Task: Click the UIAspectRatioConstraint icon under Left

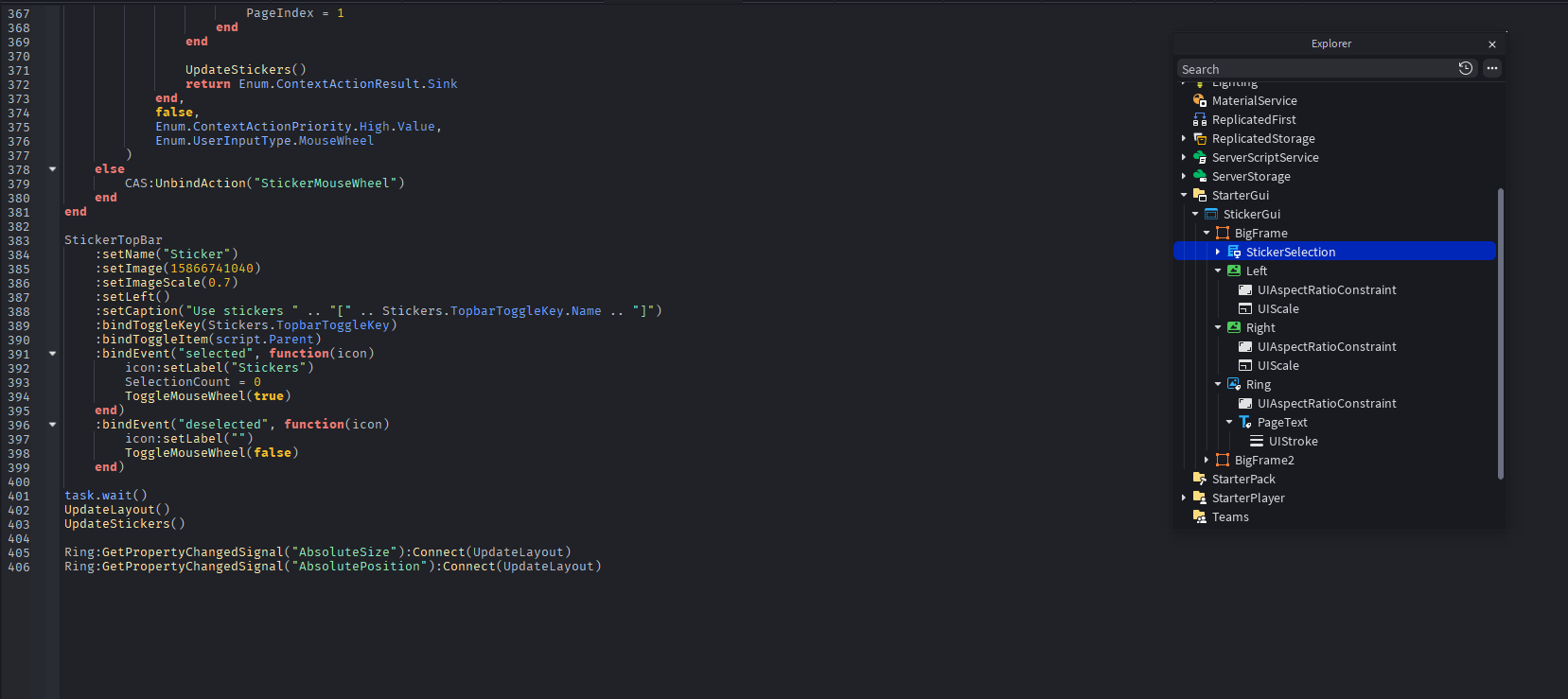Action: click(1245, 289)
